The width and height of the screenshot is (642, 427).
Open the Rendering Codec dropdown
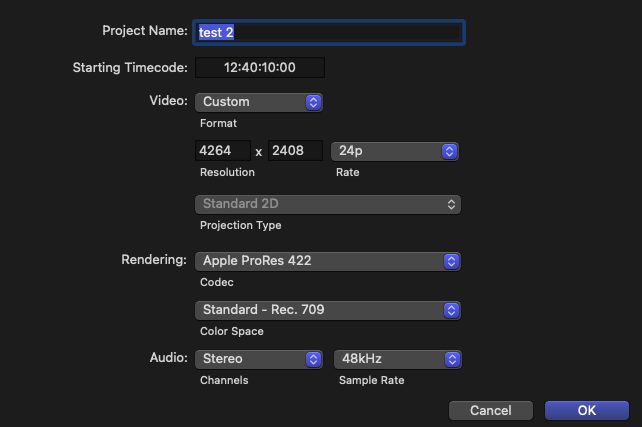click(x=327, y=261)
